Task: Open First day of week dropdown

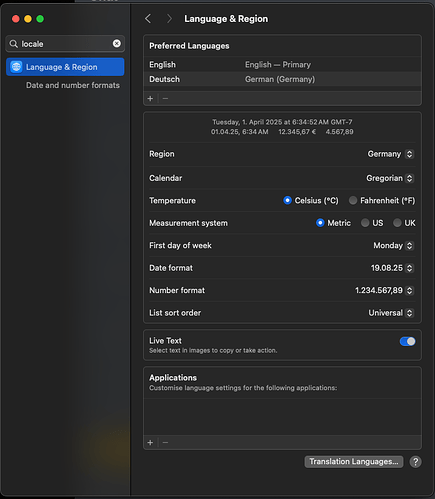Action: click(x=393, y=246)
